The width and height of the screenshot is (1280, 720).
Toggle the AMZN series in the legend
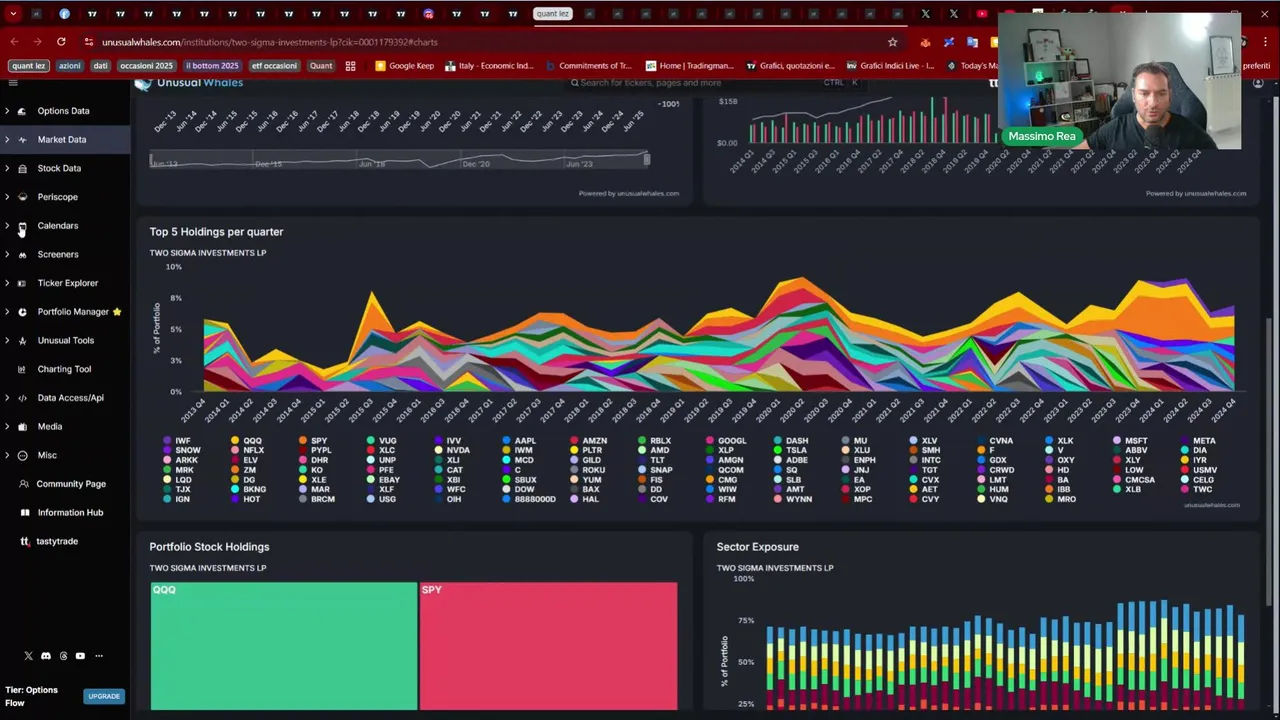(588, 441)
